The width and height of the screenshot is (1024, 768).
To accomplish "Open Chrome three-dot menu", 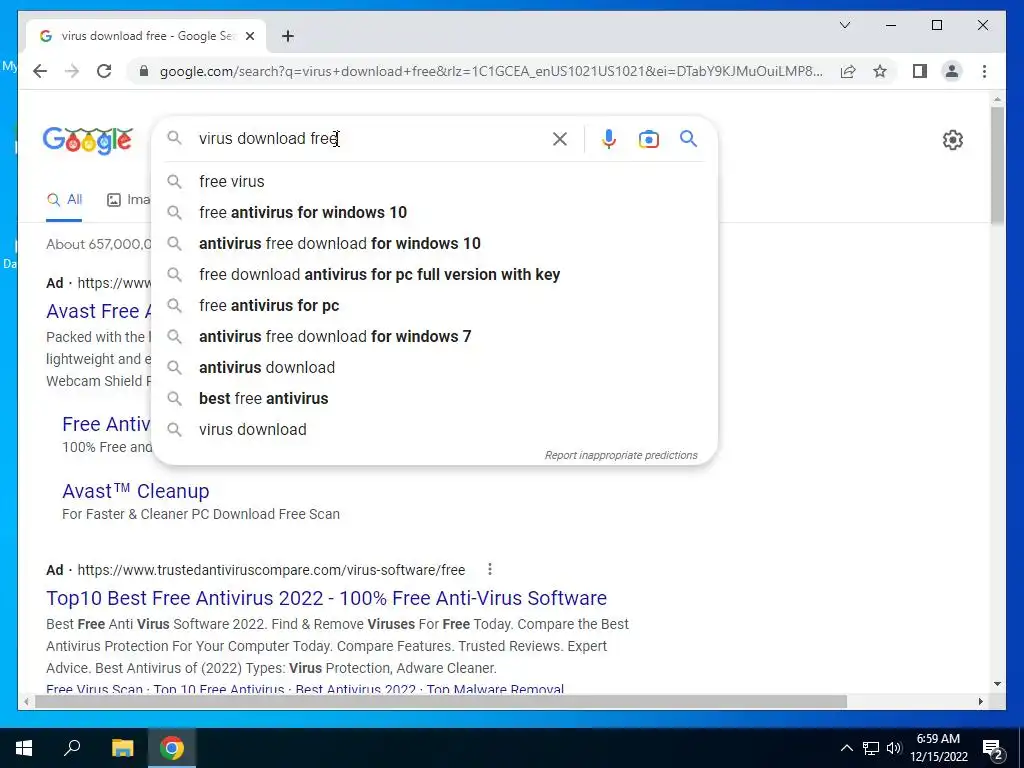I will tap(984, 71).
